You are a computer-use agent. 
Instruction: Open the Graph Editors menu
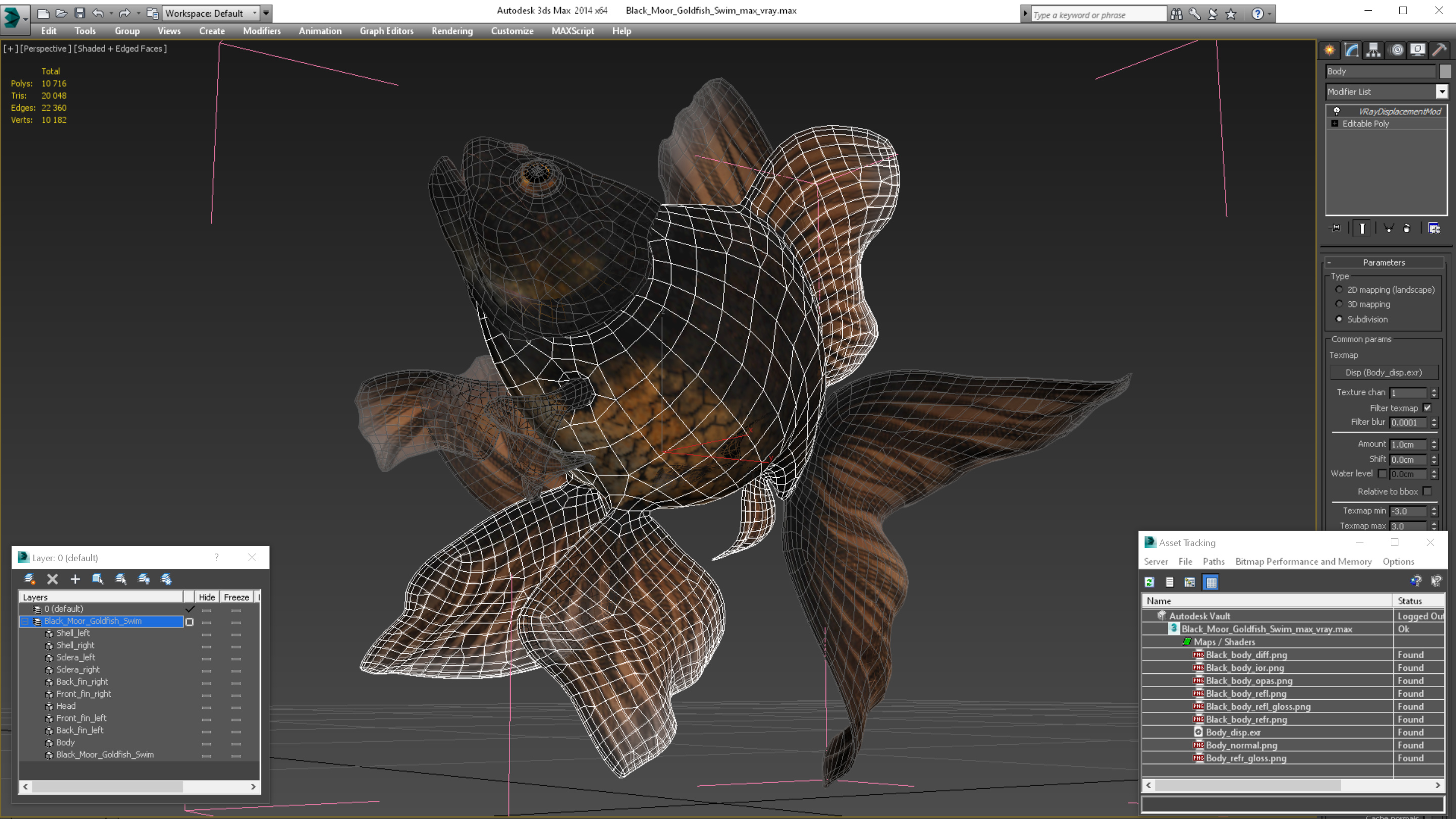coord(387,31)
